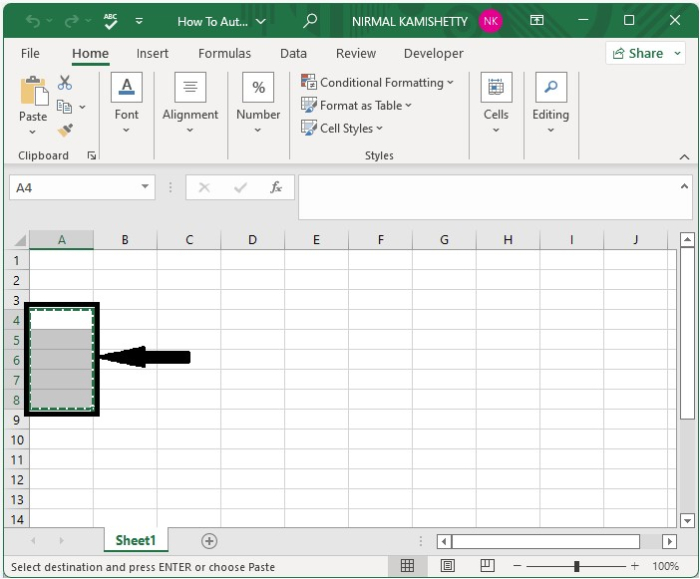Viewport: 700px width, 579px height.
Task: Open Customize Quick Access Toolbar arrow
Action: [139, 21]
